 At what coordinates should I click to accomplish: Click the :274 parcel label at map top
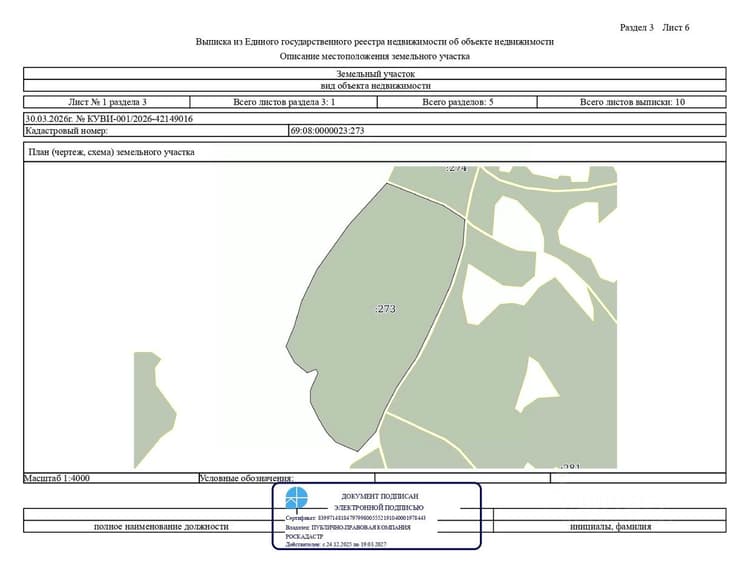click(x=456, y=168)
